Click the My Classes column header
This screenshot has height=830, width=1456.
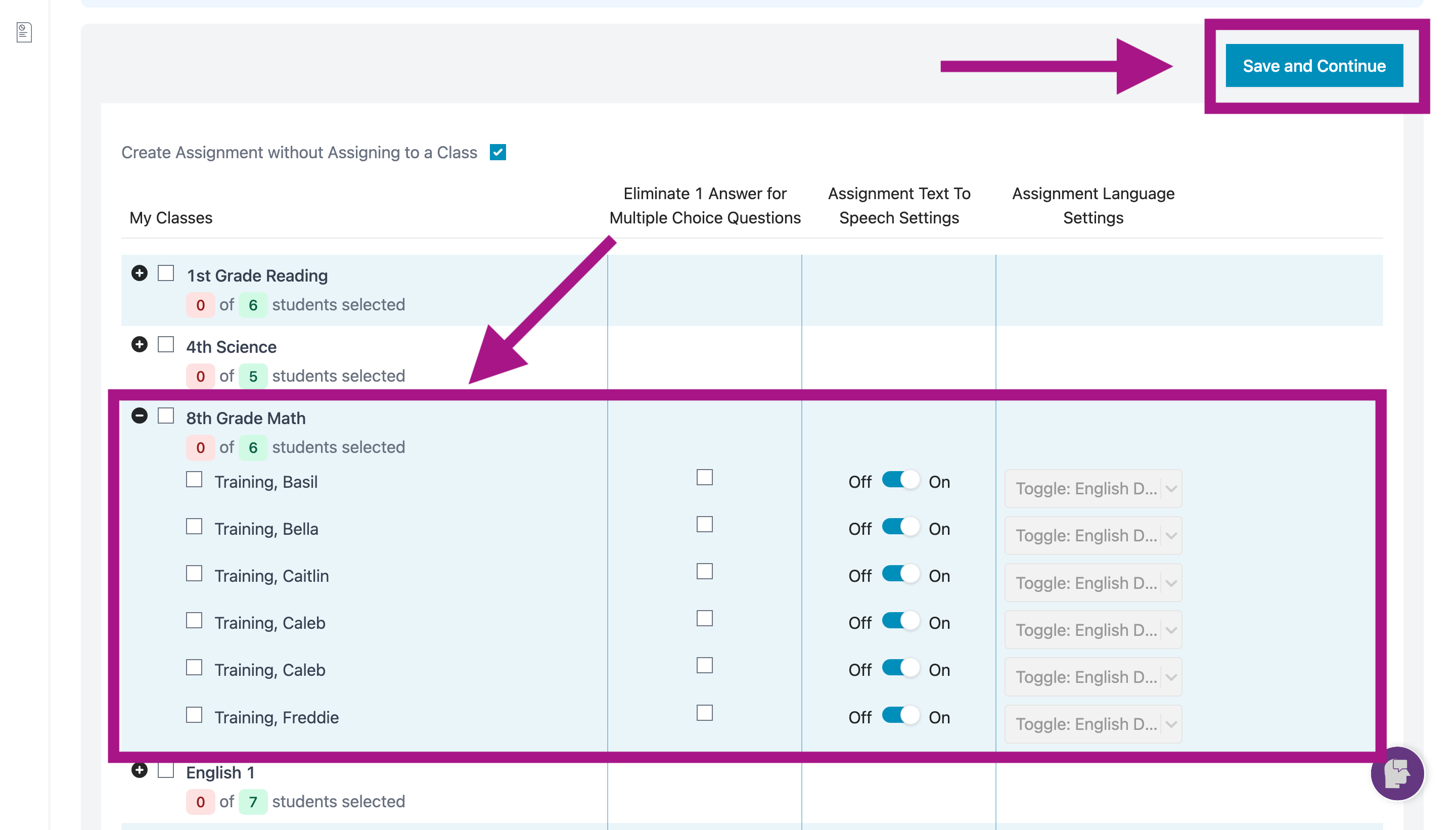point(171,218)
